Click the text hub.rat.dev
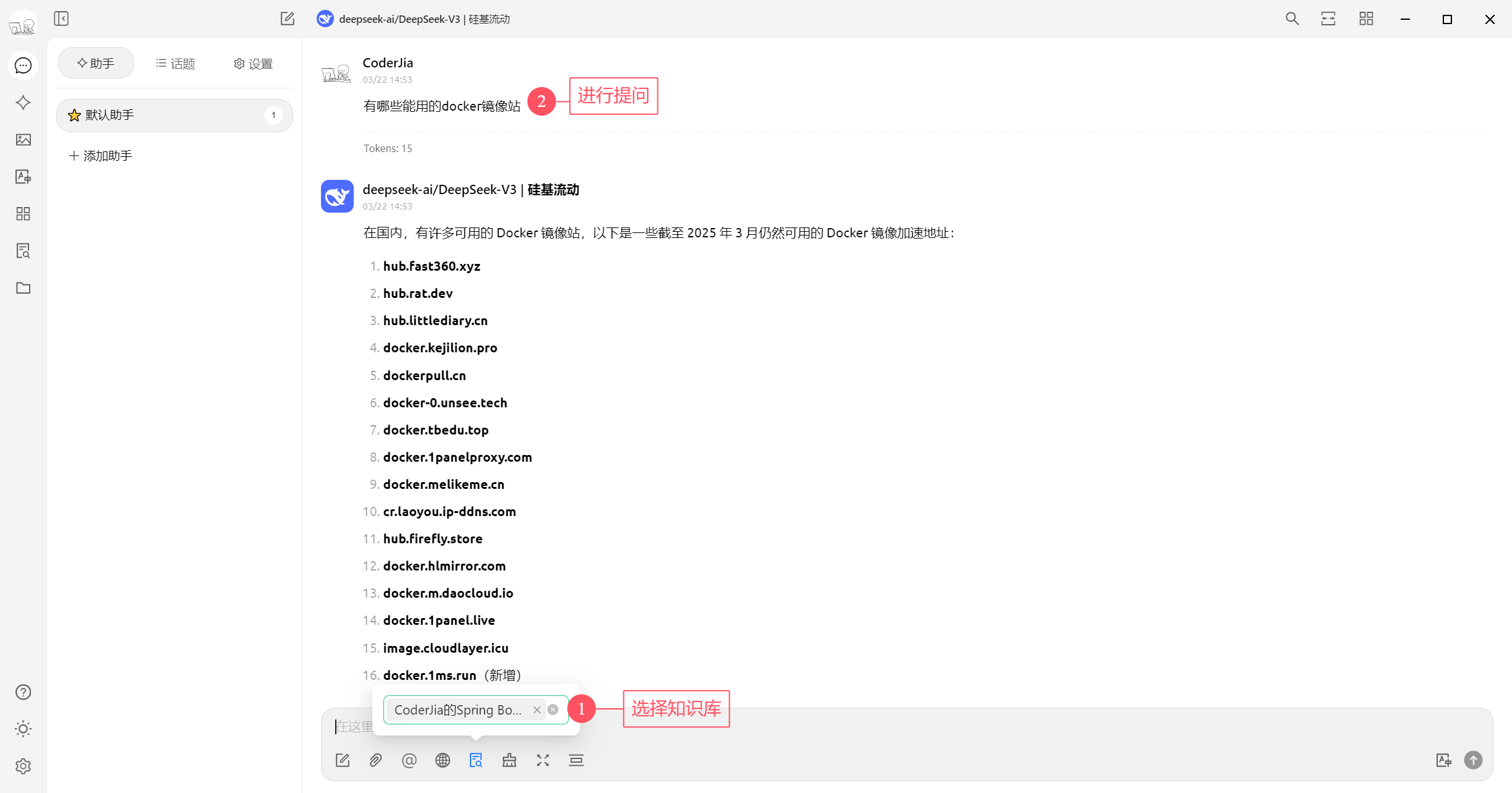The height and width of the screenshot is (793, 1512). (418, 294)
